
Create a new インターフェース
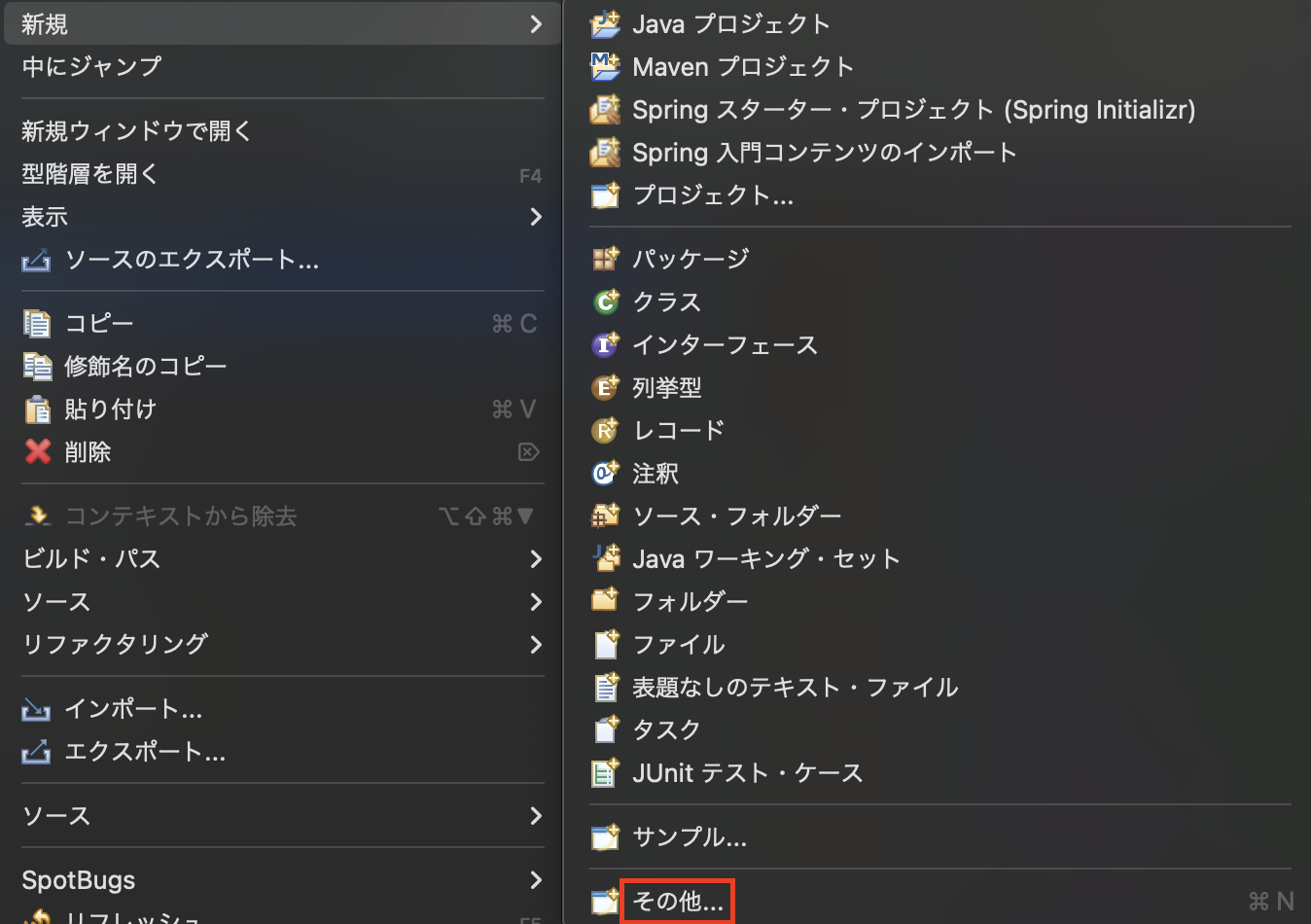[724, 344]
